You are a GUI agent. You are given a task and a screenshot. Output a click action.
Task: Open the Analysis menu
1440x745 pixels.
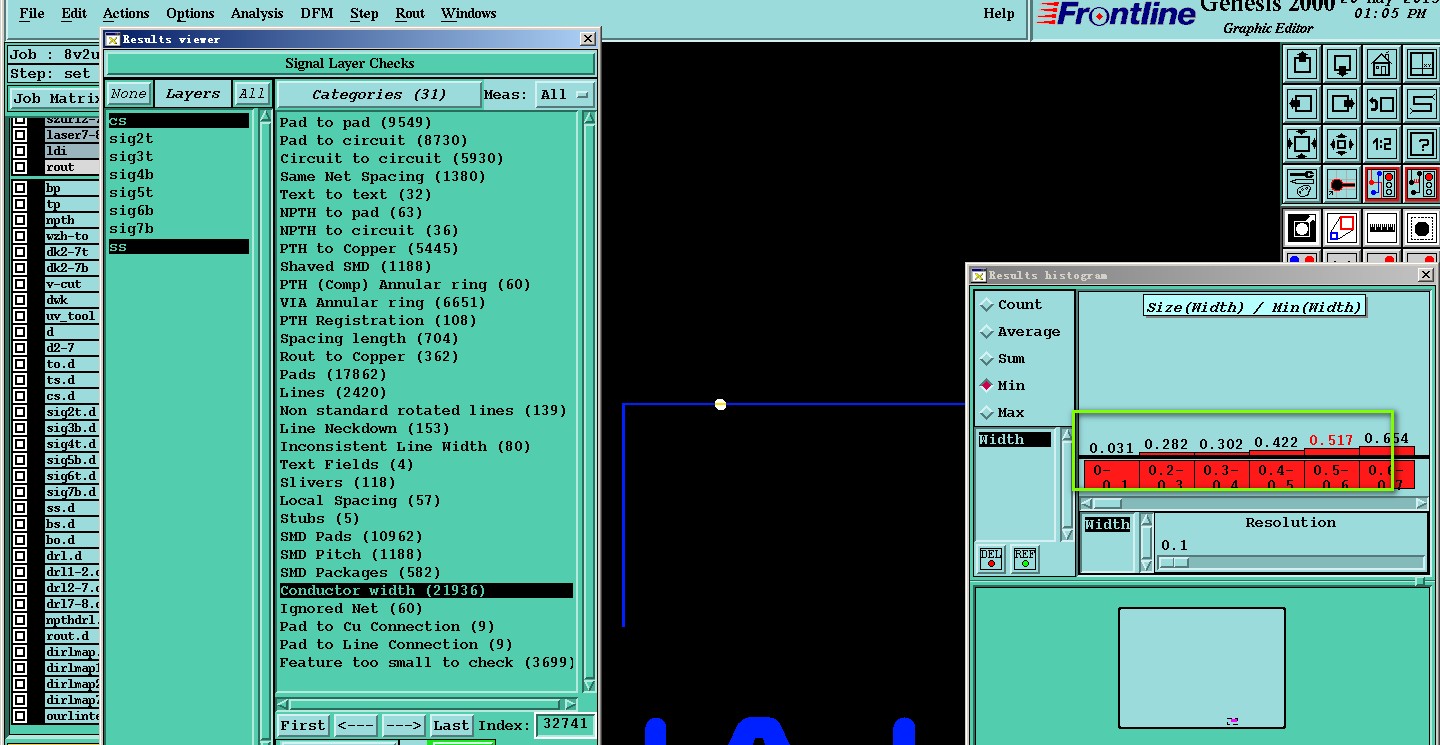point(257,13)
